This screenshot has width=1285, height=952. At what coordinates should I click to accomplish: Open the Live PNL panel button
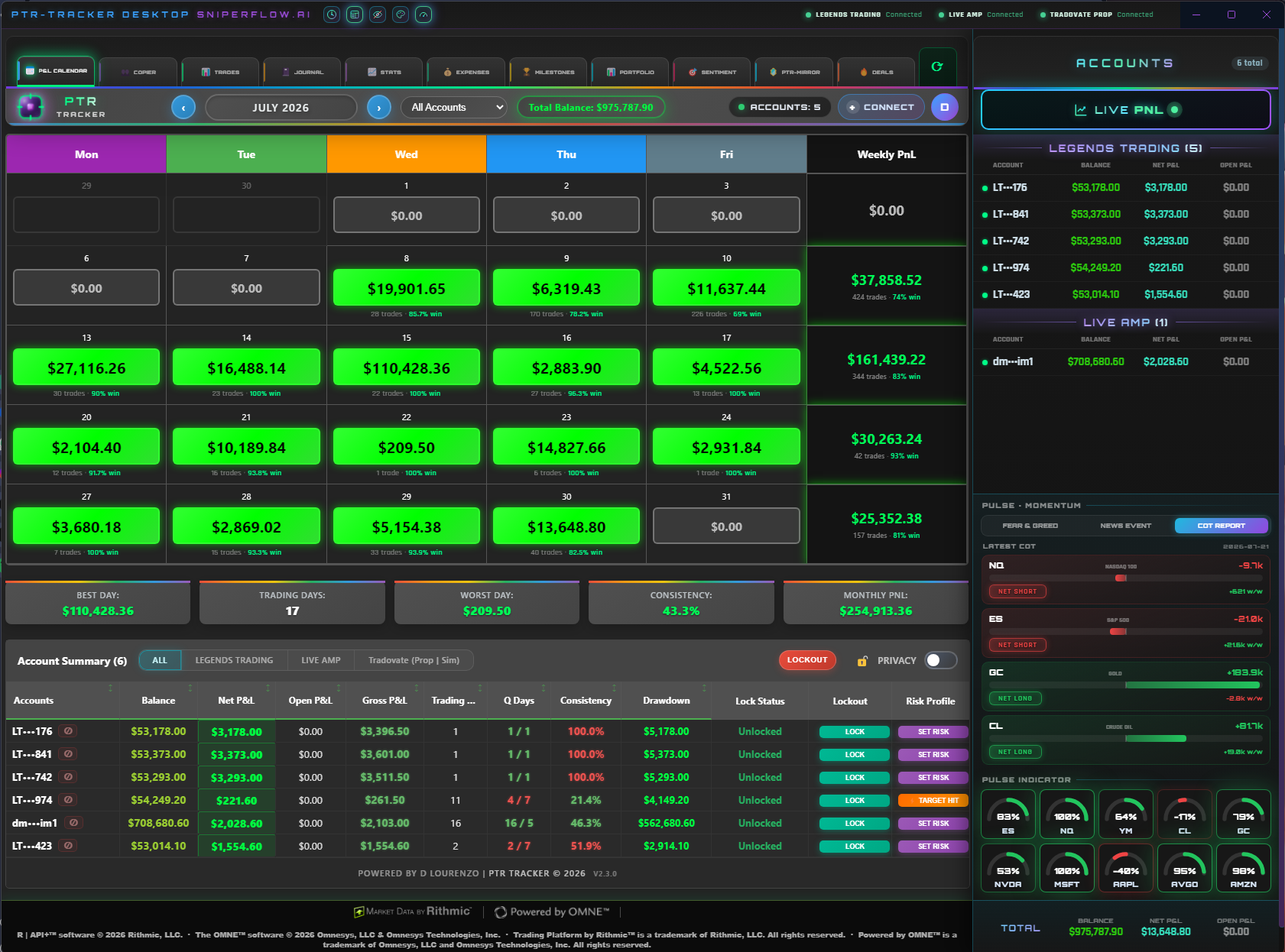pos(1126,110)
